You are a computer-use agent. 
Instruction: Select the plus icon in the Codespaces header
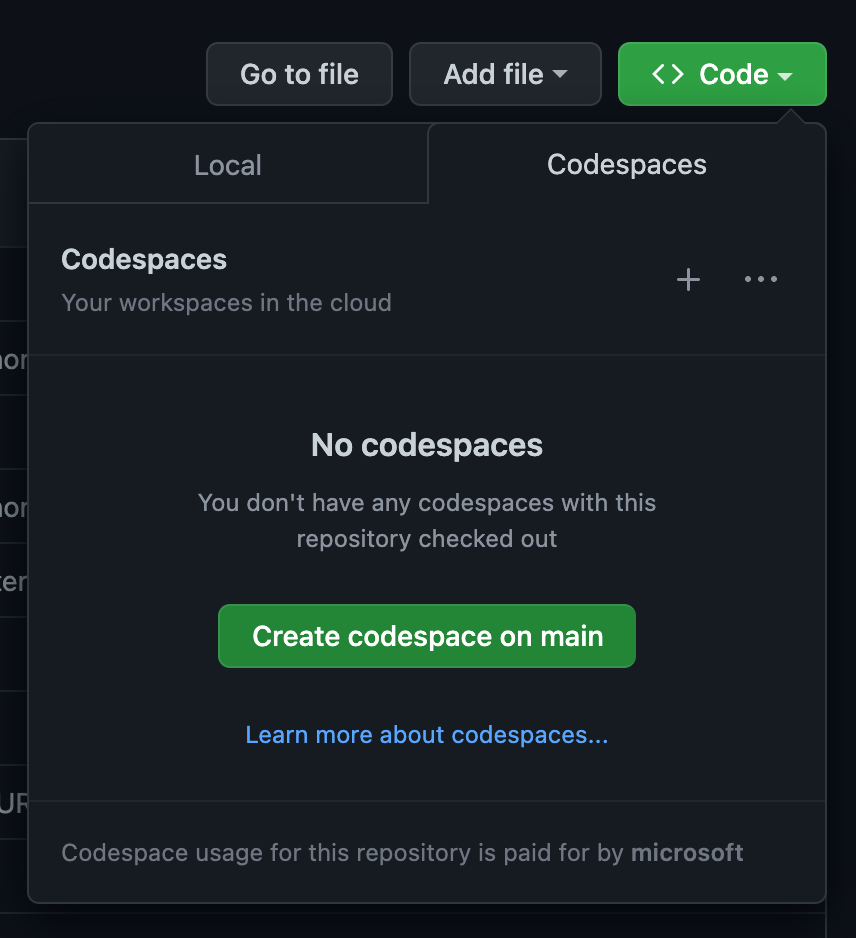pos(688,280)
